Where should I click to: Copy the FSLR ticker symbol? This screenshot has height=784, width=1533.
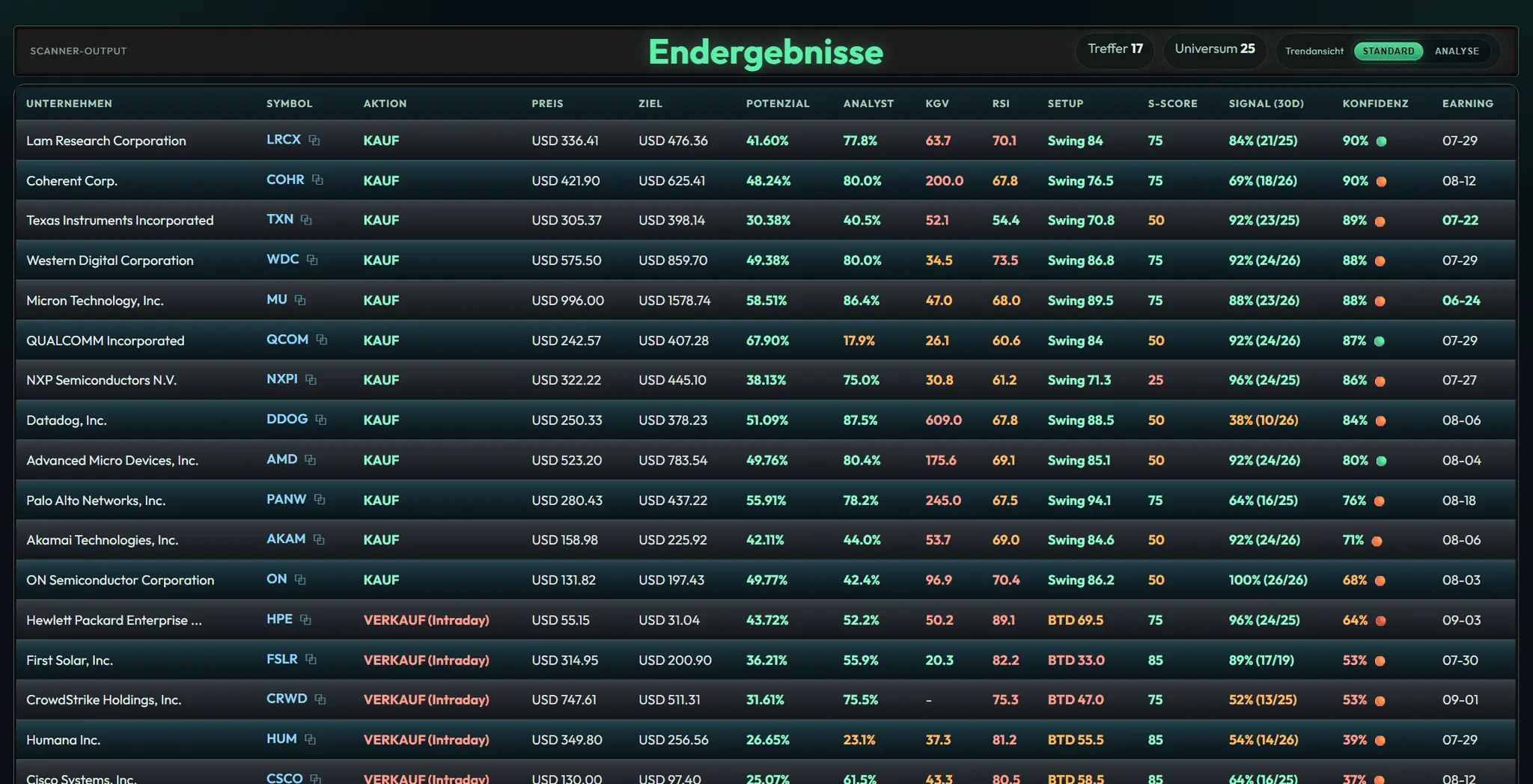(311, 660)
